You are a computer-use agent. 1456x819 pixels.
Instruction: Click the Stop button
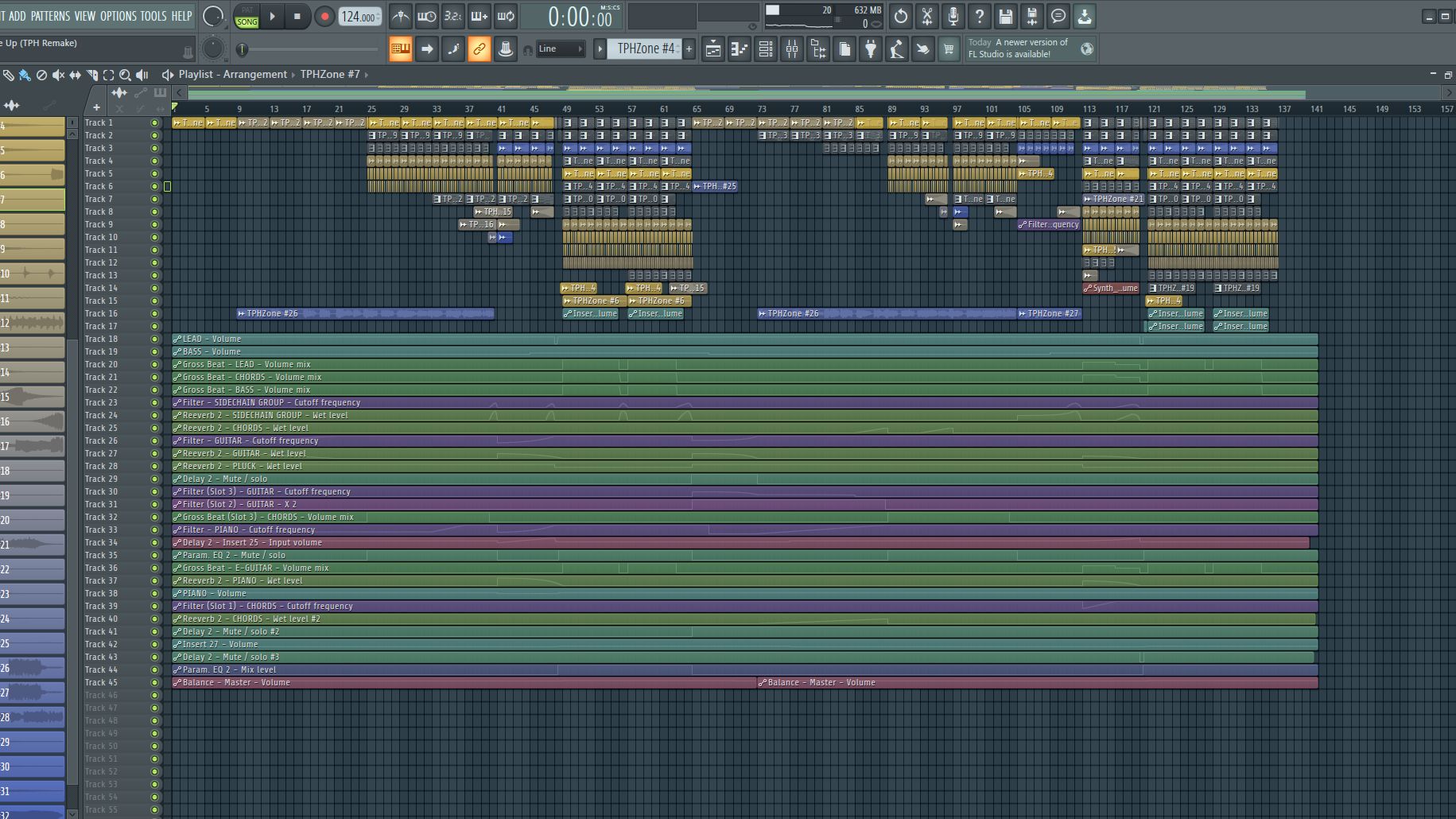point(297,16)
